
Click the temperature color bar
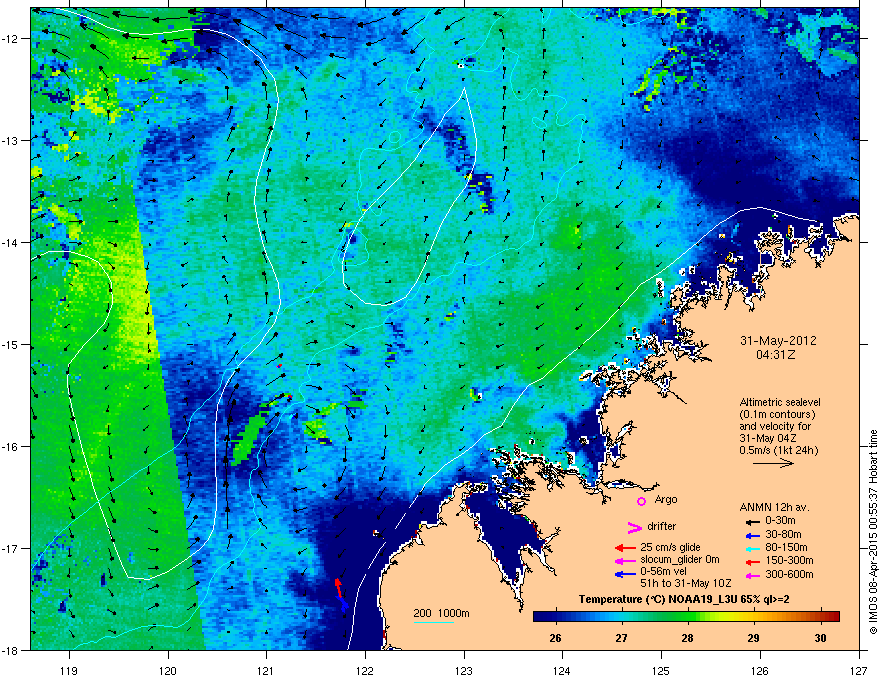686,617
